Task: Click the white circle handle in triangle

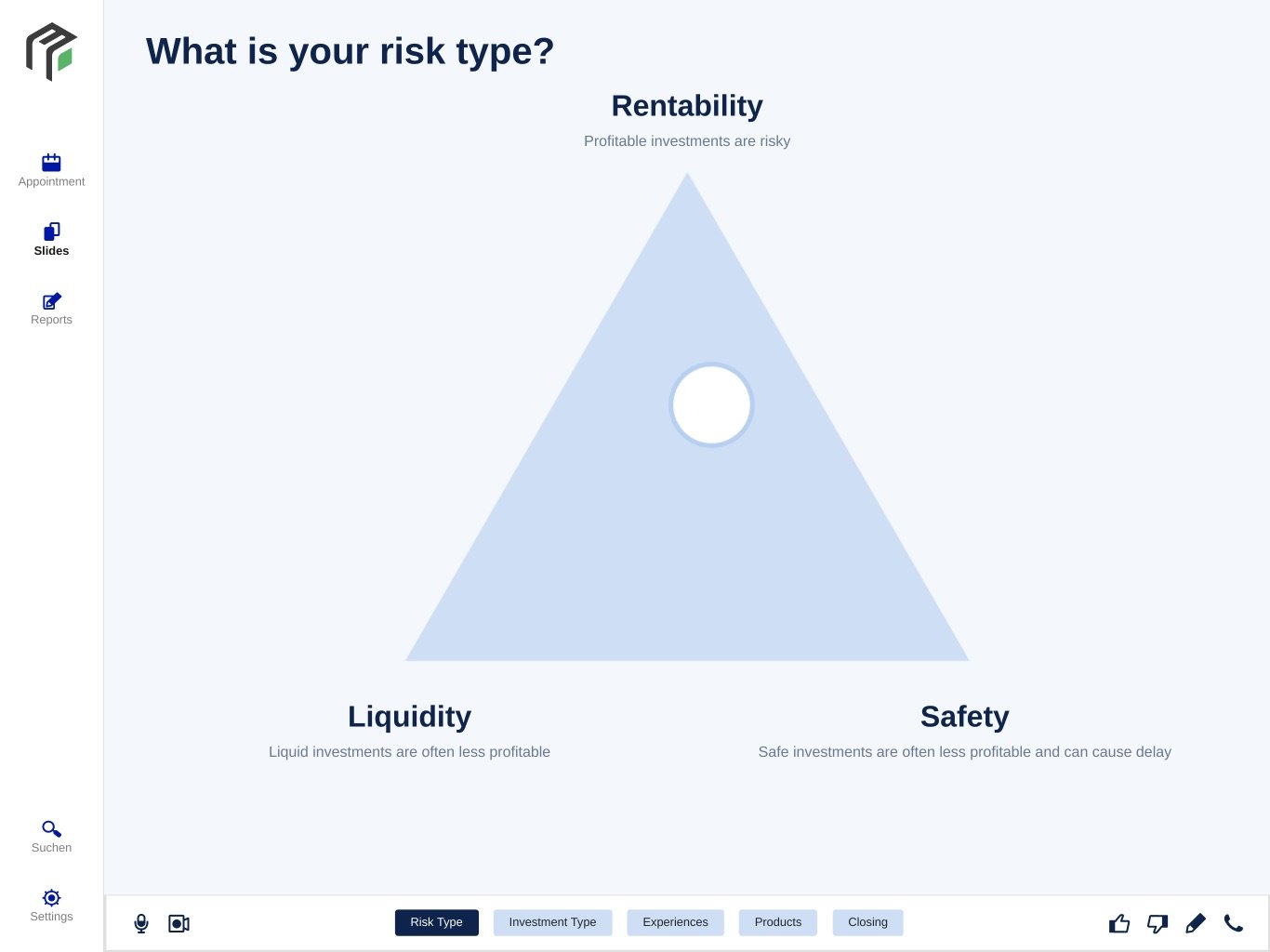Action: pyautogui.click(x=711, y=404)
